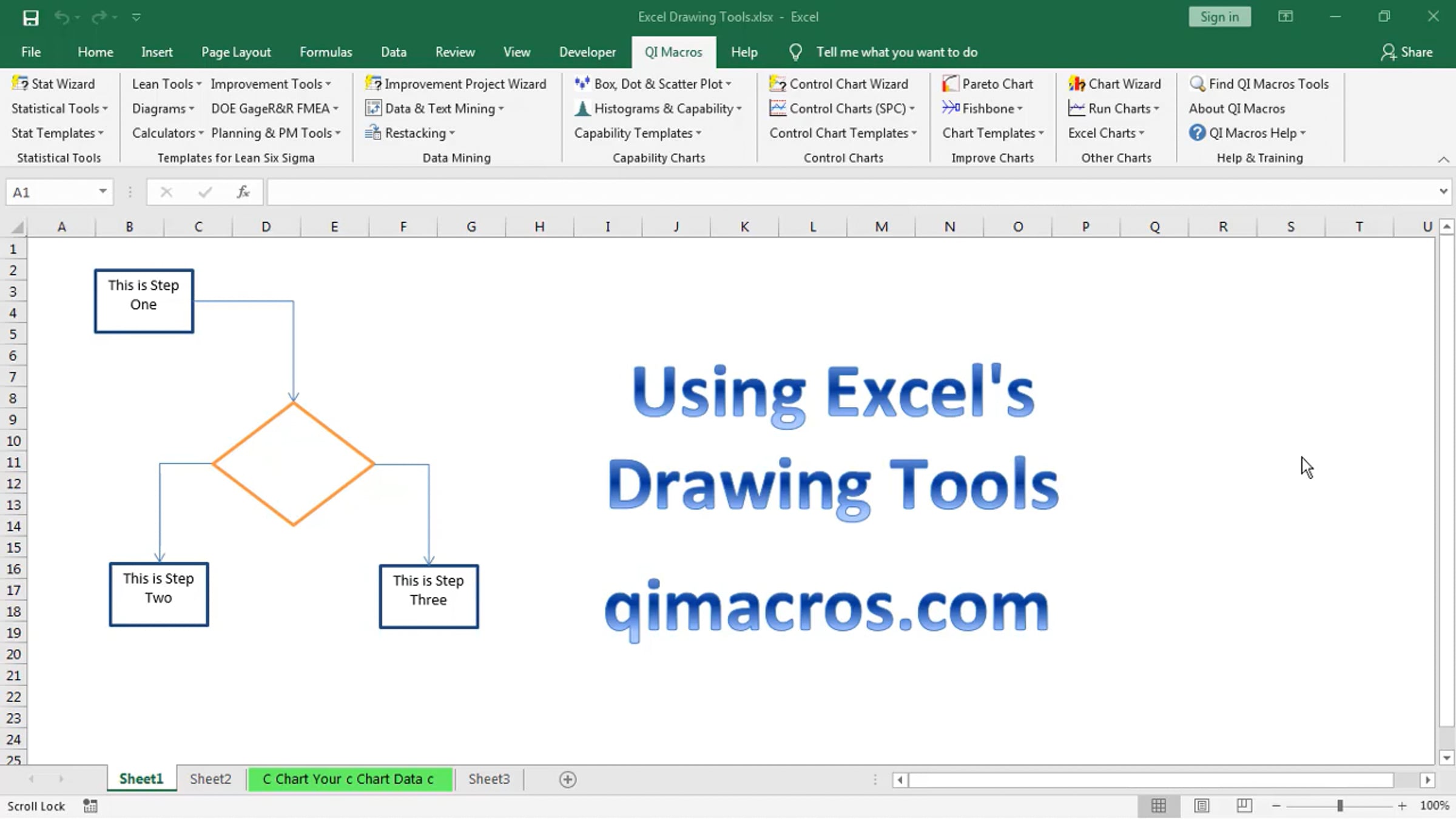The height and width of the screenshot is (819, 1456).
Task: Create a Pareto Chart
Action: click(x=987, y=84)
